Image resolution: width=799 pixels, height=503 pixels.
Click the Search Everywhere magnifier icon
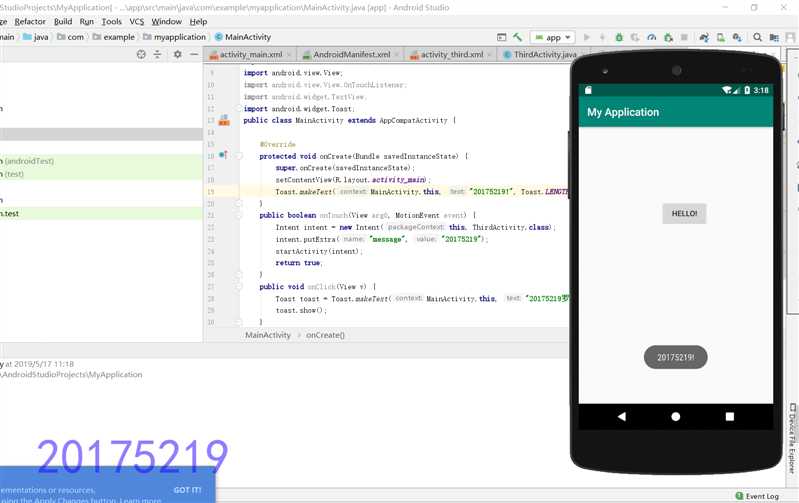coord(758,37)
